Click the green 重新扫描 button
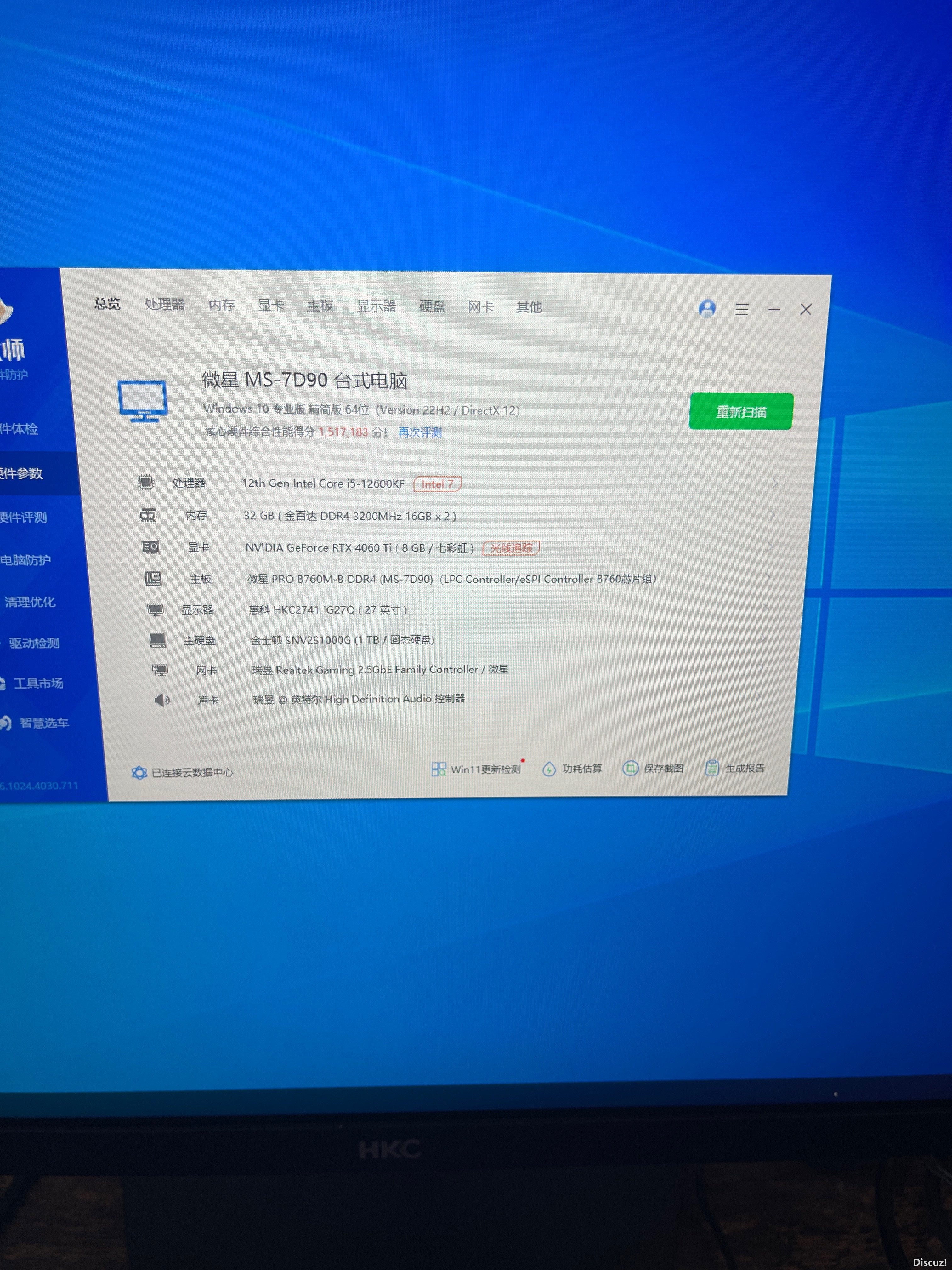952x1270 pixels. [741, 412]
